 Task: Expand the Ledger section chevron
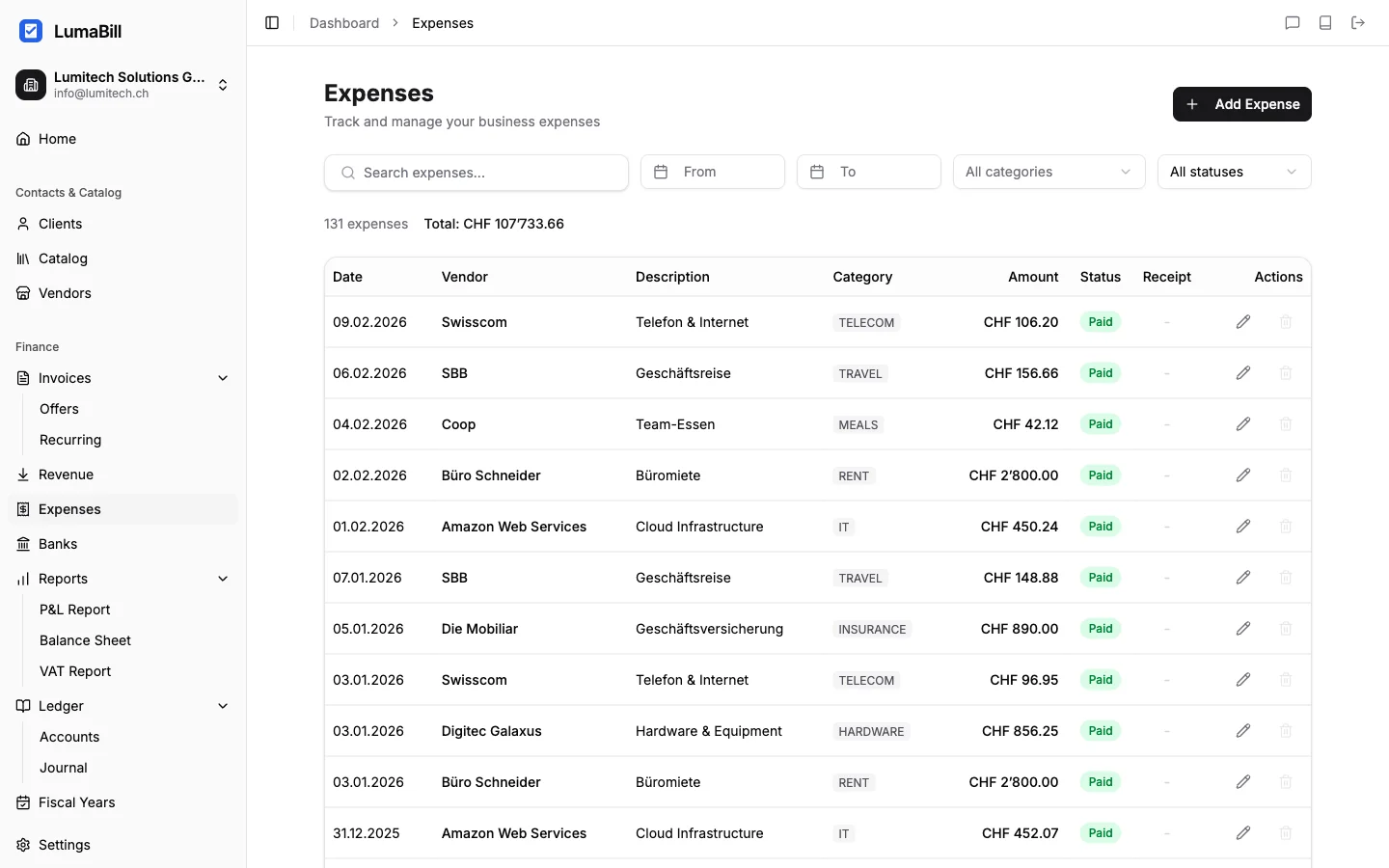[x=223, y=706]
